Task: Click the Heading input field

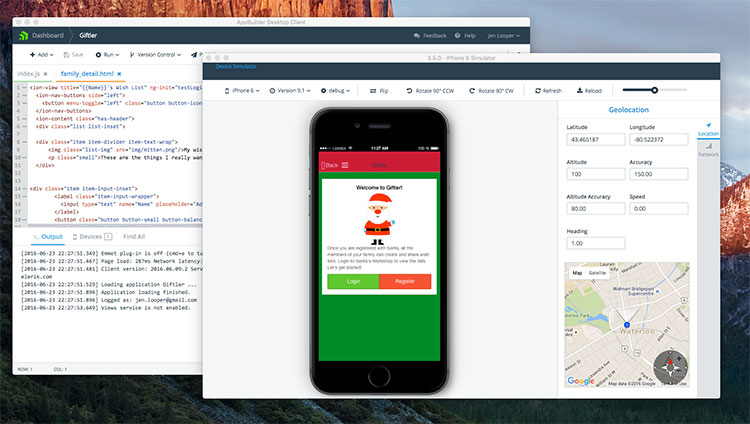Action: tap(596, 243)
